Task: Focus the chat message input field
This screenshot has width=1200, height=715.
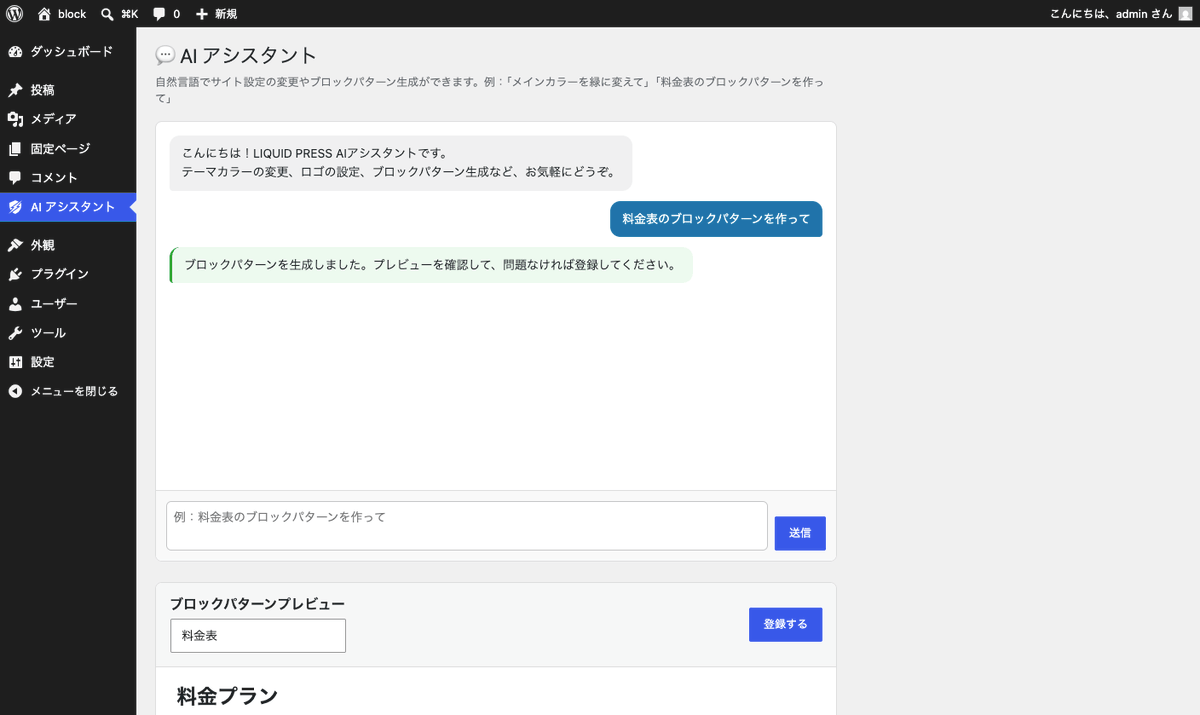Action: tap(467, 526)
